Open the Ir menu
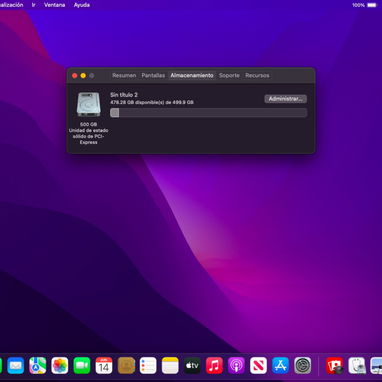 [x=33, y=5]
